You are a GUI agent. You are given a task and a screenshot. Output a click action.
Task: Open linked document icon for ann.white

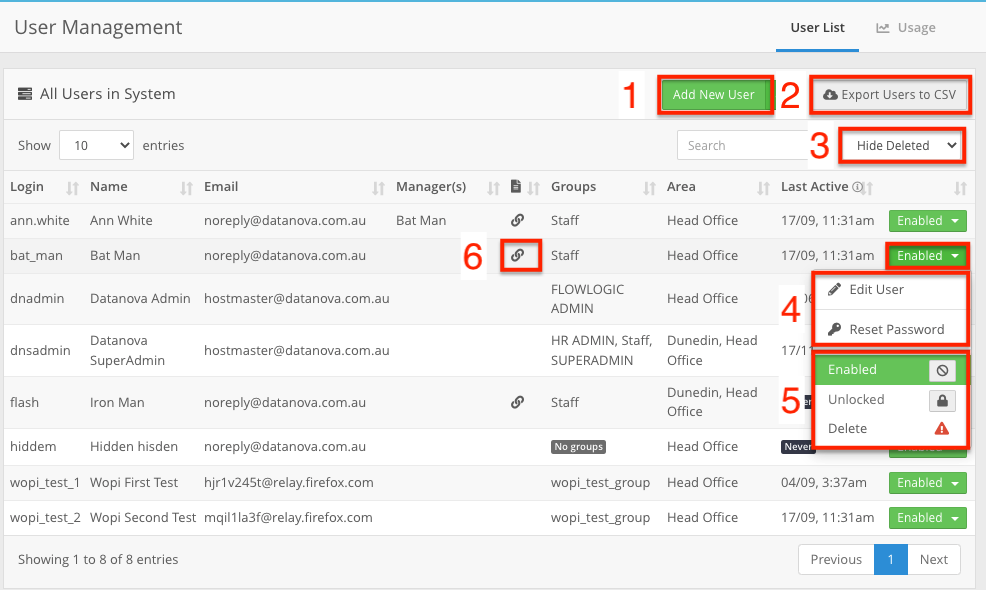[x=517, y=220]
